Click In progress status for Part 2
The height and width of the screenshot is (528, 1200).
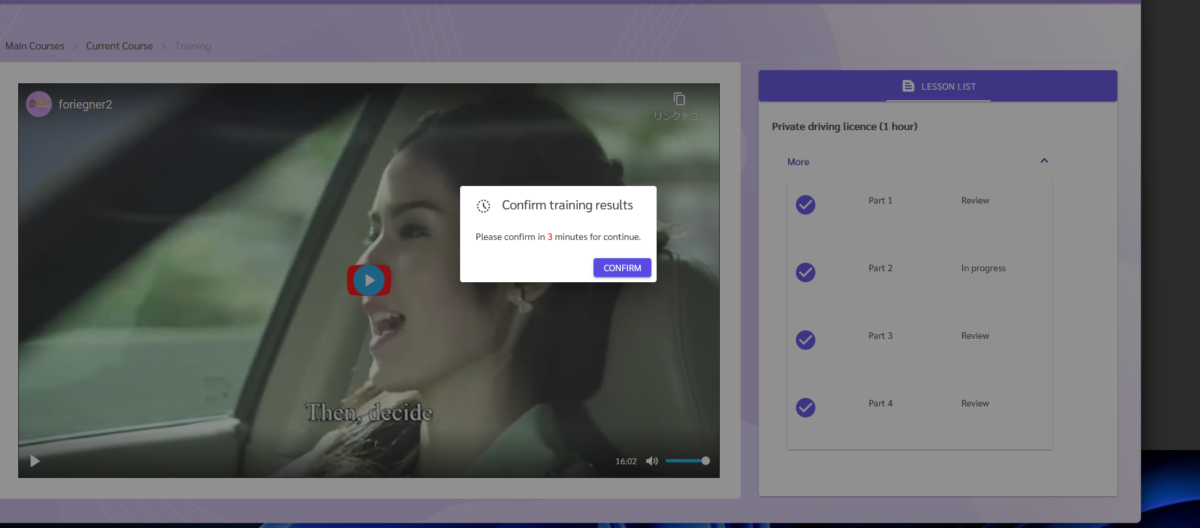983,268
